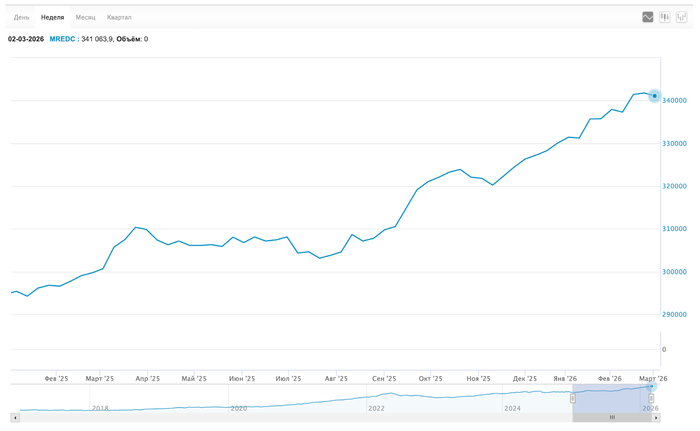Switch to candlestick chart view
Viewport: 700px width, 431px height.
click(665, 17)
